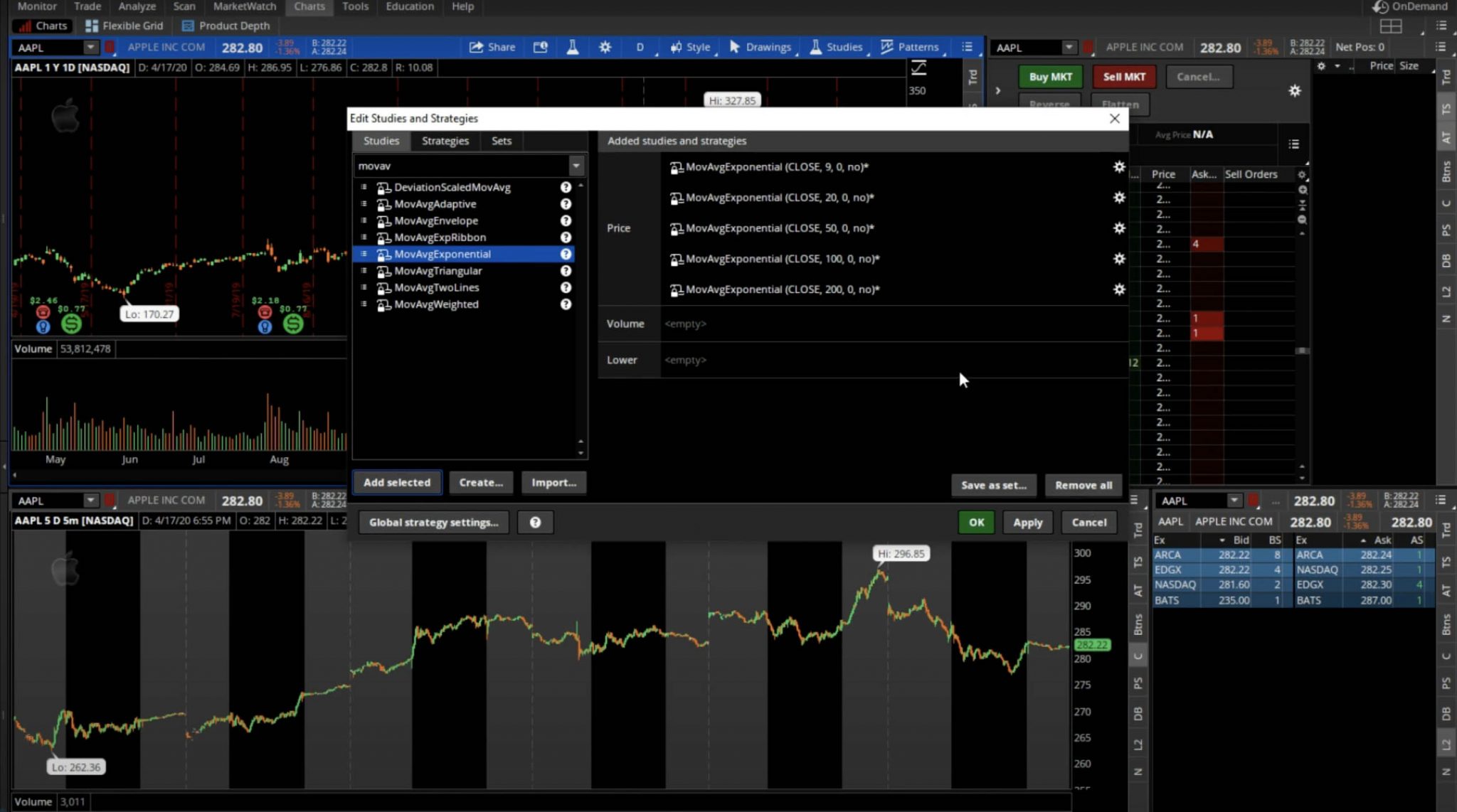Open settings gear for MovAvgExponential CLOSE 50
Viewport: 1457px width, 812px height.
tap(1119, 228)
